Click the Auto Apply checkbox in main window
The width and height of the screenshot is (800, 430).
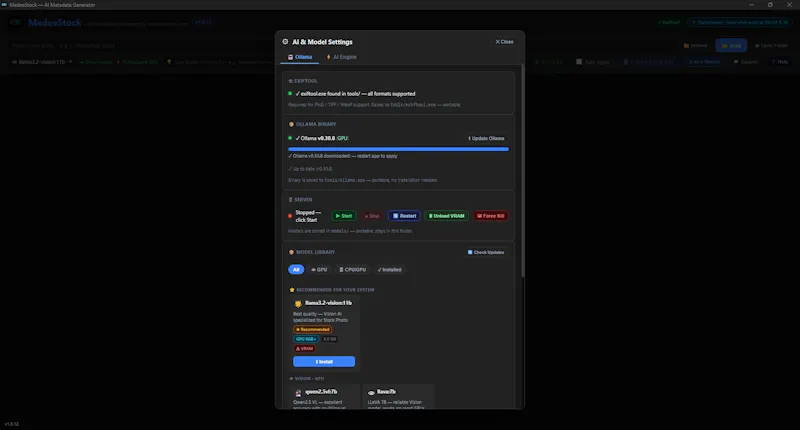pyautogui.click(x=579, y=62)
